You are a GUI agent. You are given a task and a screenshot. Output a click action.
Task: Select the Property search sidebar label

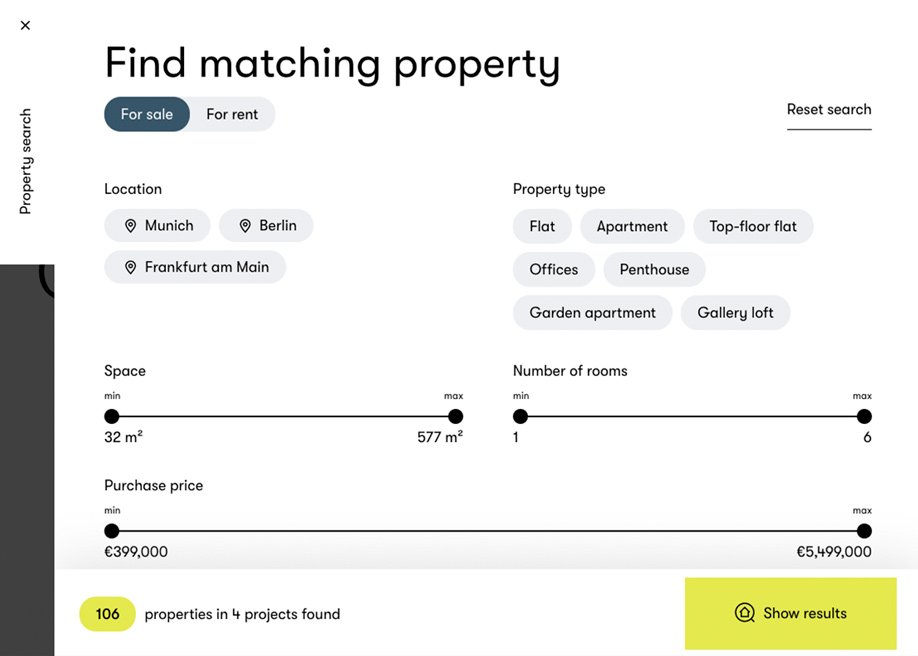coord(24,160)
